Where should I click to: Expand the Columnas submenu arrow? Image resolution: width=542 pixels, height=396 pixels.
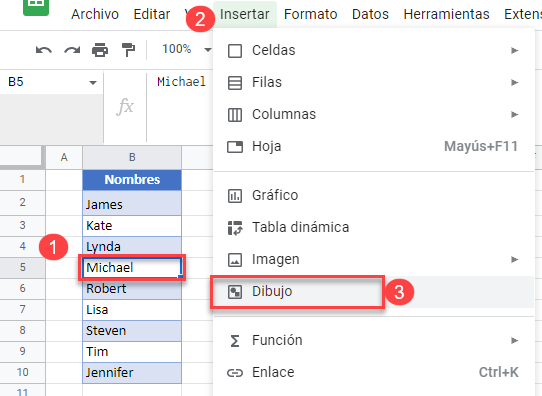tap(515, 114)
